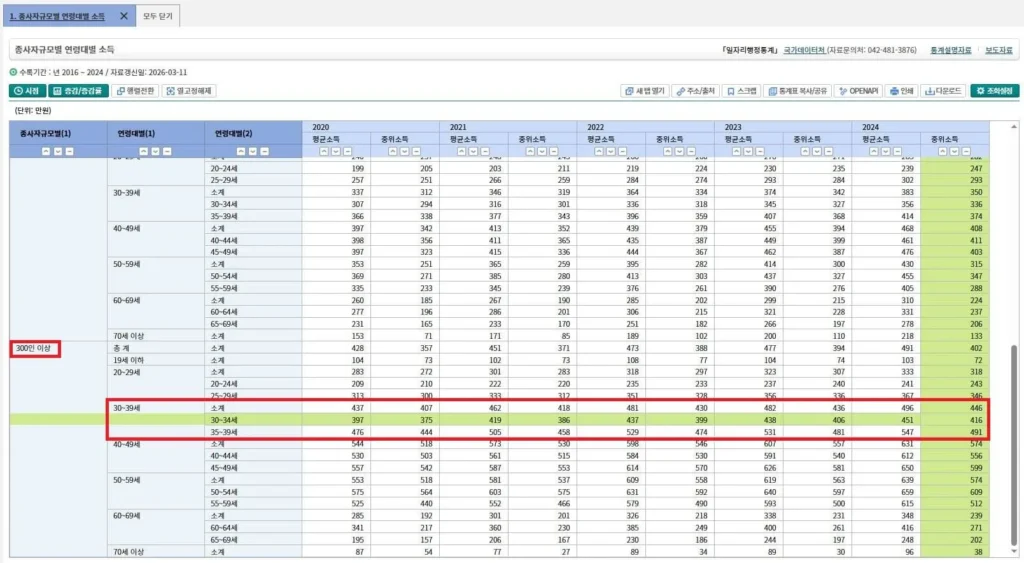
Task: Open table in new tab (새탭열기)
Action: point(645,91)
